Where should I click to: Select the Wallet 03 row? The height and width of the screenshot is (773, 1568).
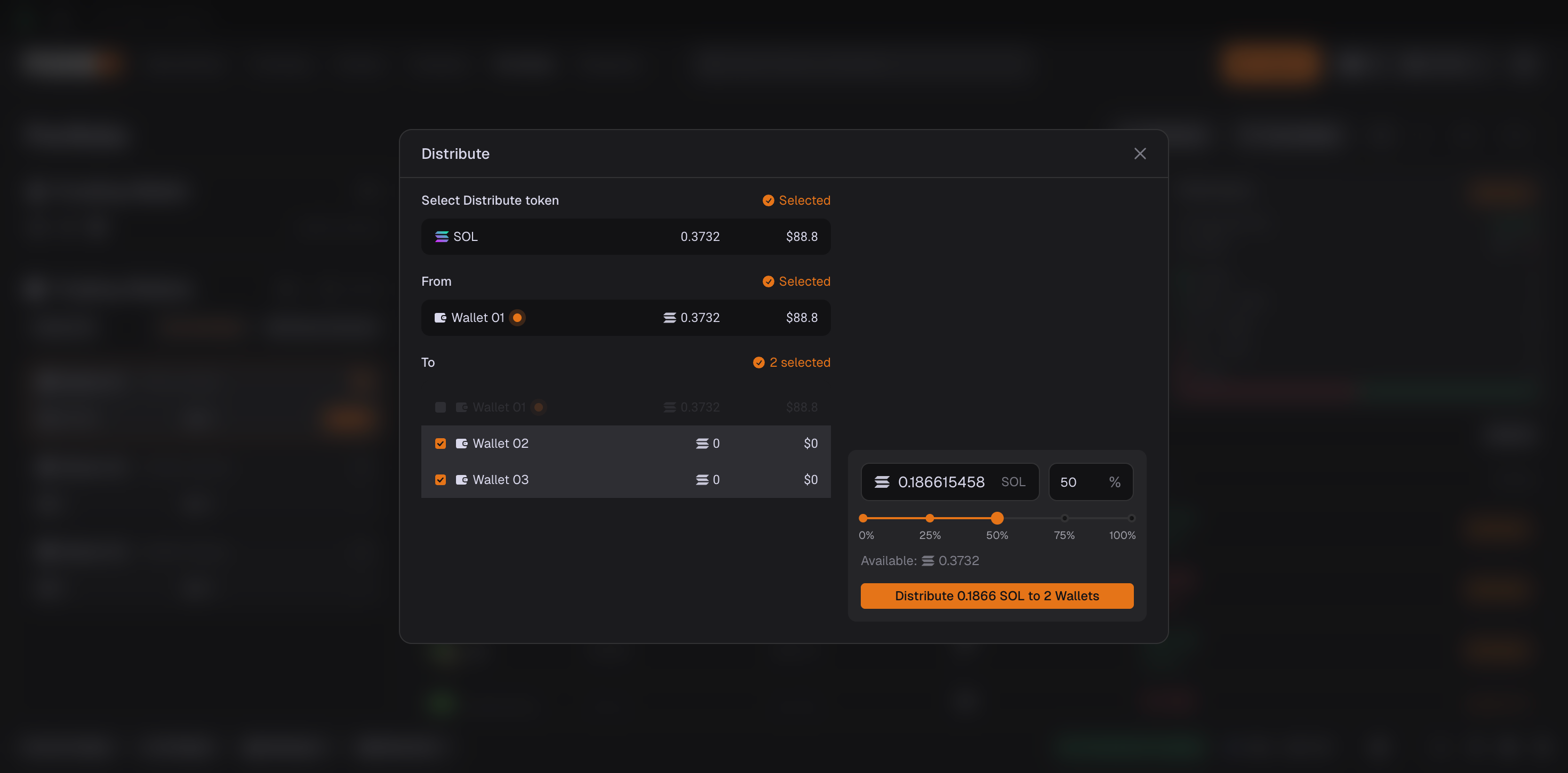(x=609, y=480)
